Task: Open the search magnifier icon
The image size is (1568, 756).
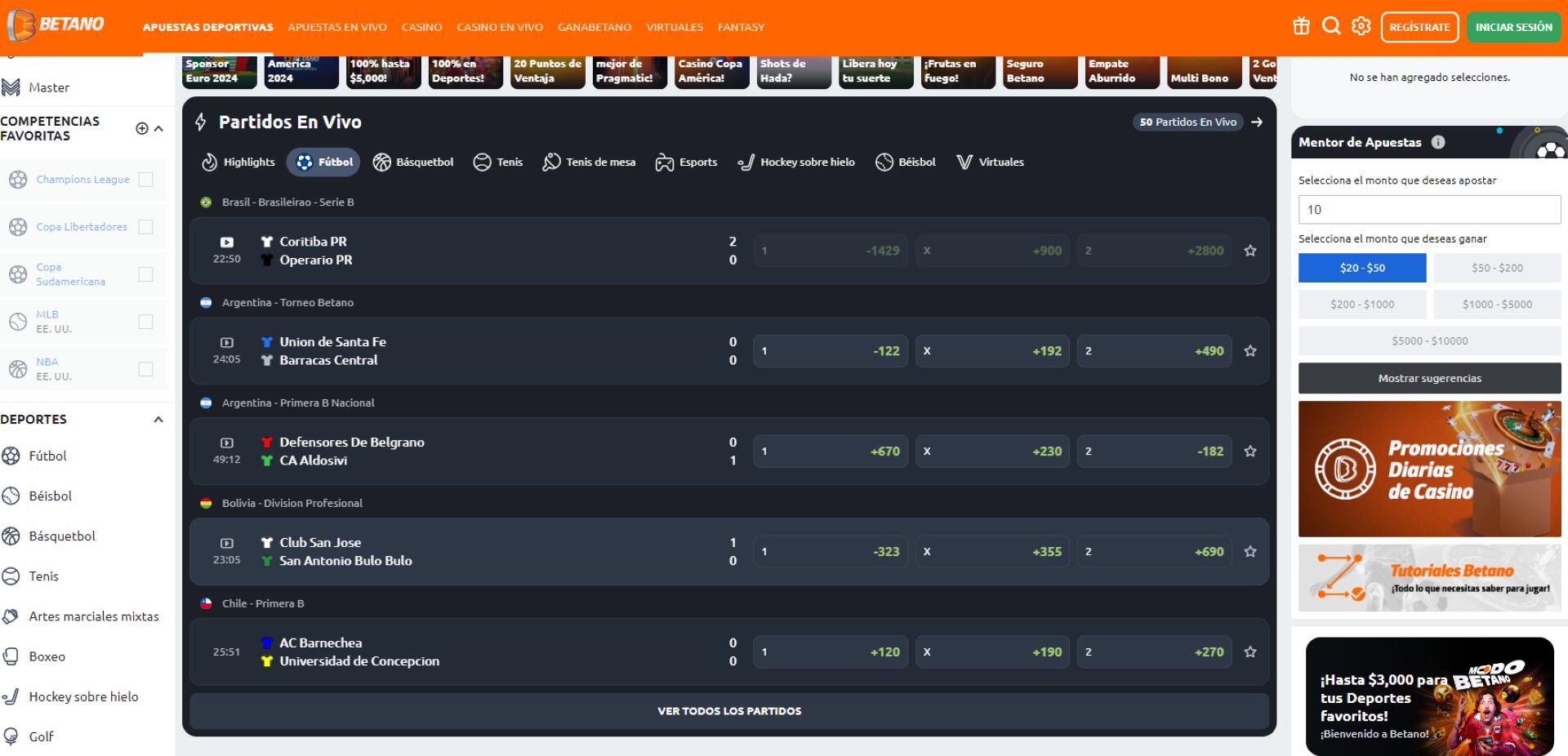Action: tap(1331, 26)
